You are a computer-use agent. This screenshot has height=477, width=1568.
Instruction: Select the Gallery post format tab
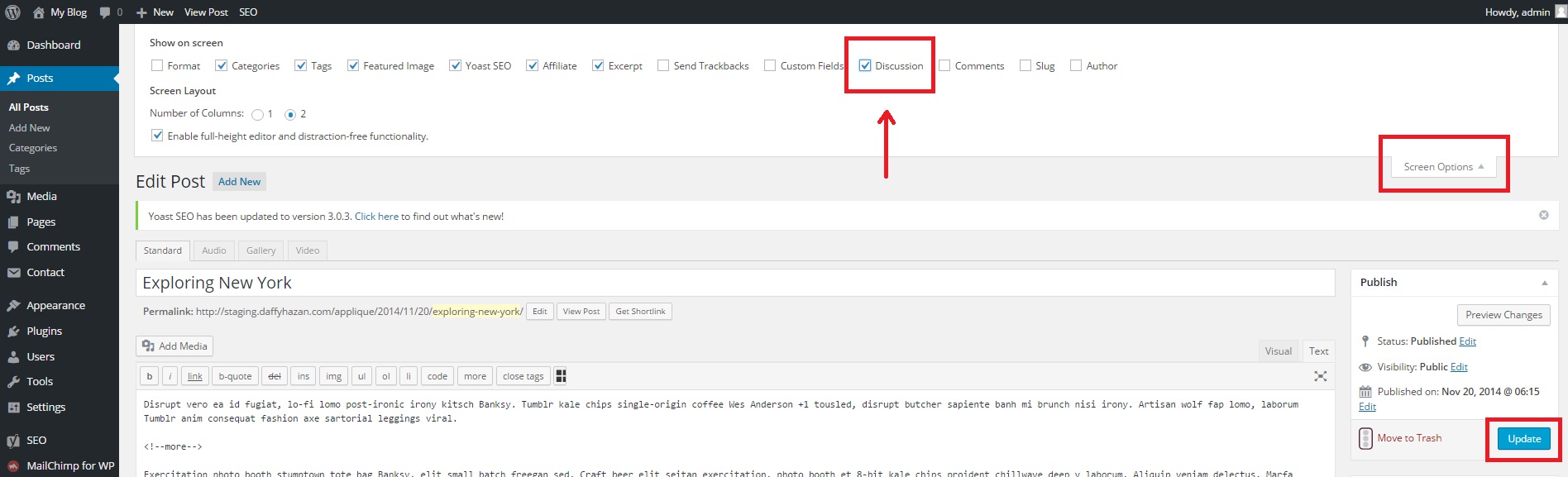(x=261, y=250)
